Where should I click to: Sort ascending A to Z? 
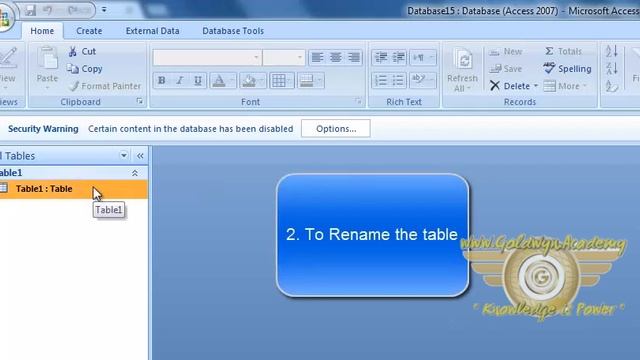pyautogui.click(x=611, y=51)
